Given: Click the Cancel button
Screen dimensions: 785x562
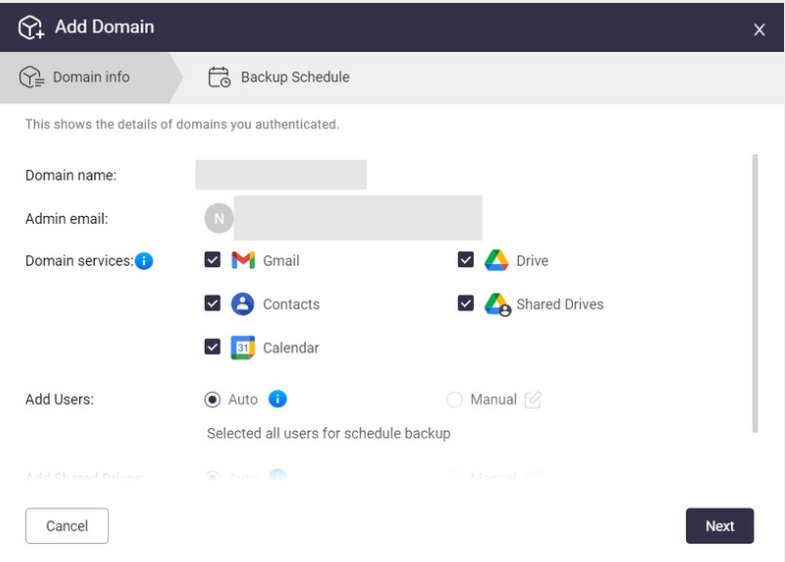Looking at the screenshot, I should point(67,526).
